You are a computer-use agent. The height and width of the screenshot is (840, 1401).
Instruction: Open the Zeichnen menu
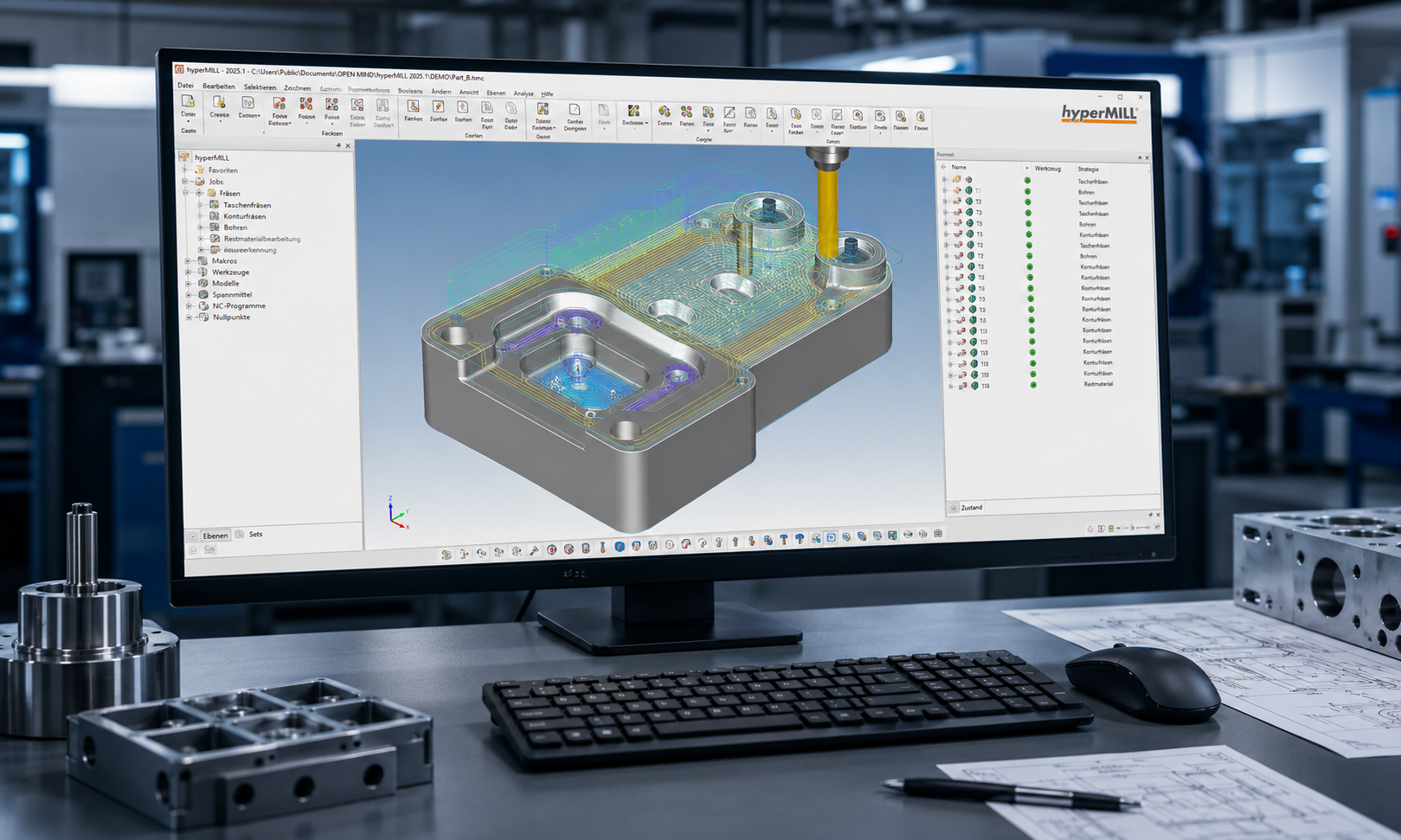pyautogui.click(x=297, y=88)
